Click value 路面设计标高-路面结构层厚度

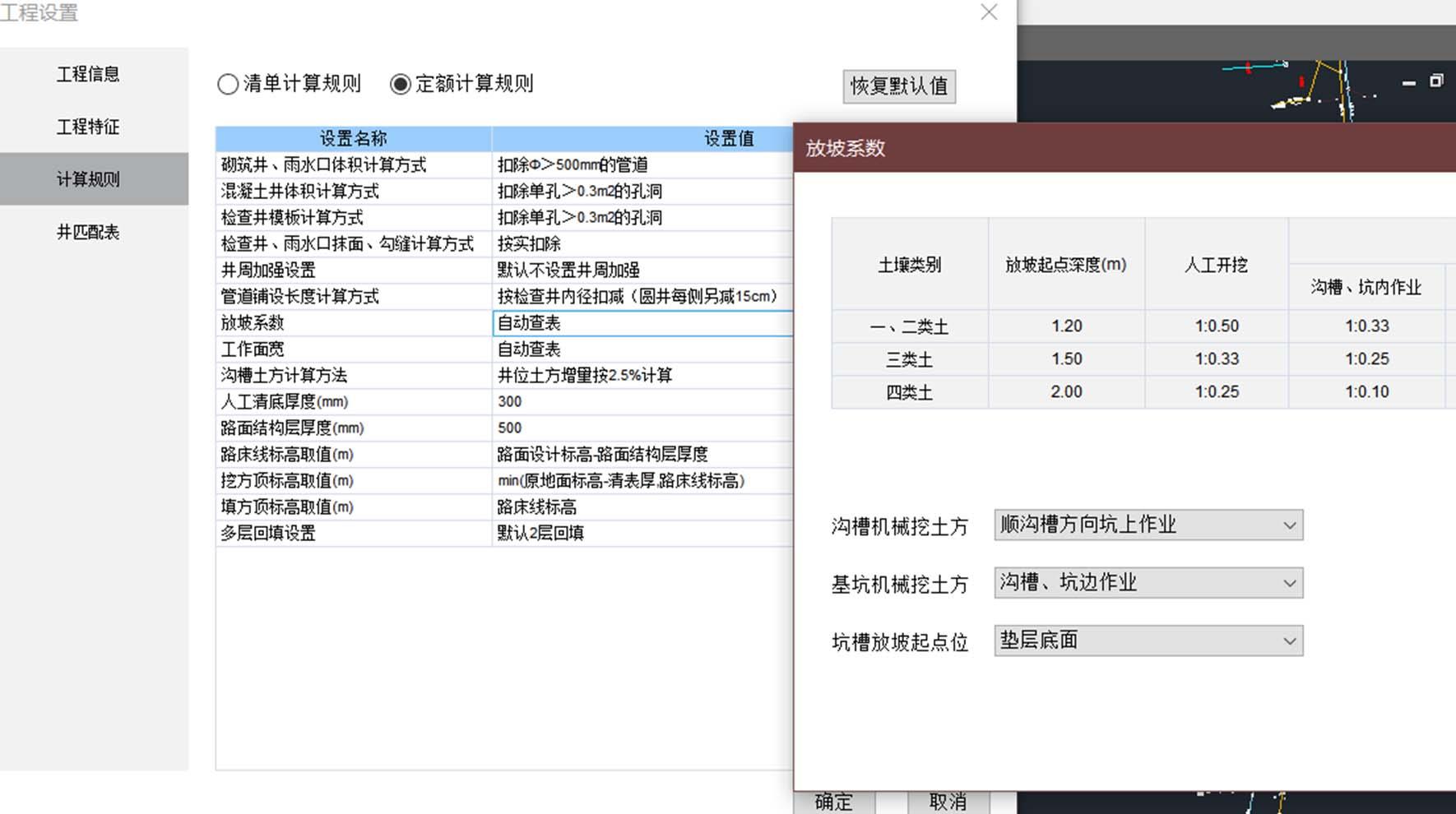click(x=602, y=455)
